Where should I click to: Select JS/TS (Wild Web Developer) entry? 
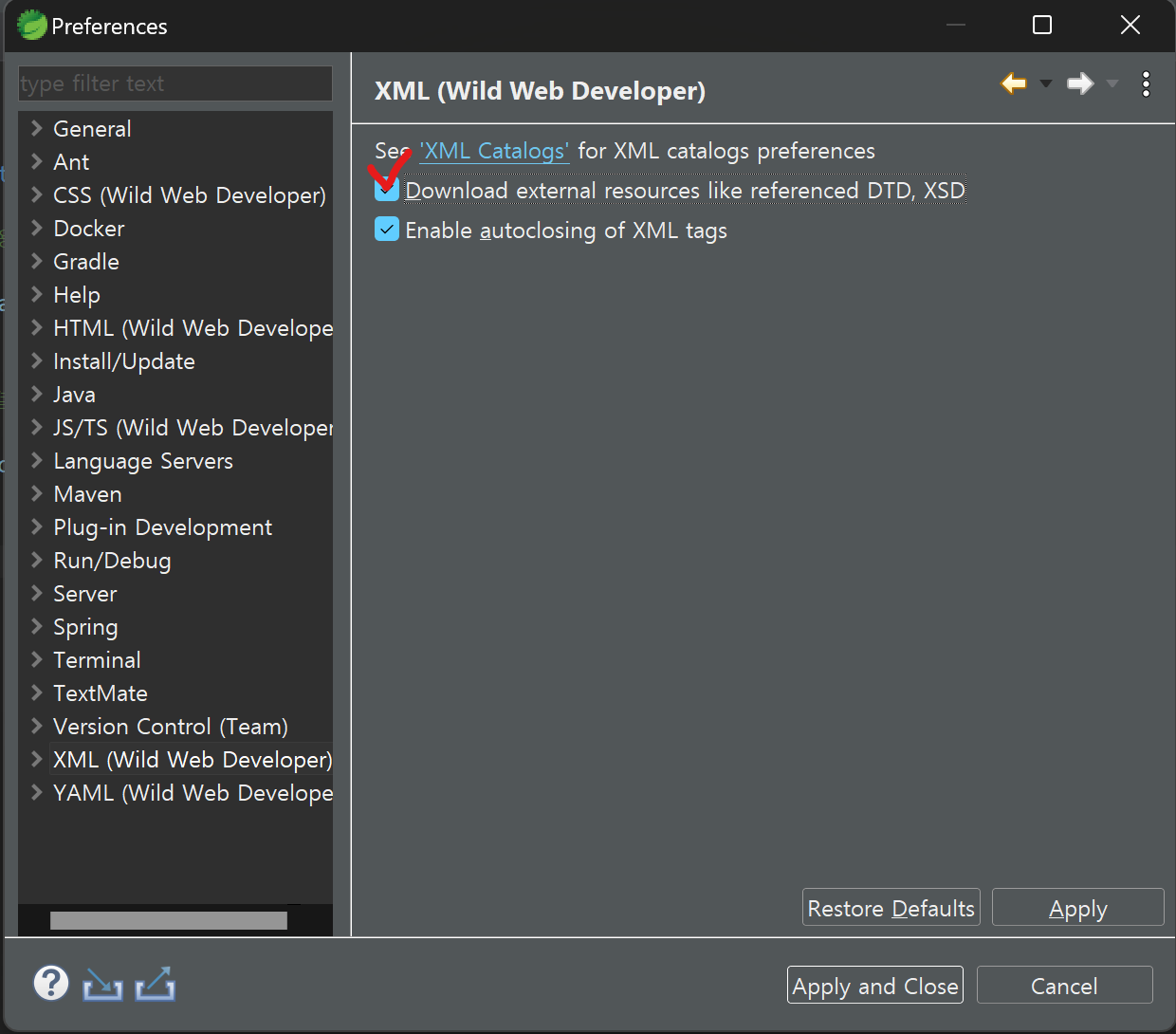pyautogui.click(x=193, y=428)
